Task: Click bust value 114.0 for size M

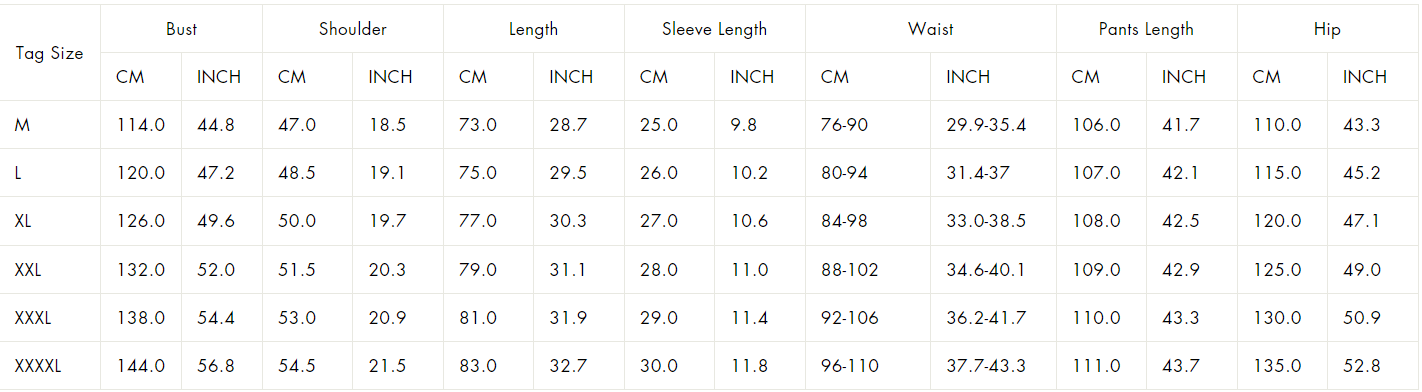Action: pyautogui.click(x=141, y=125)
